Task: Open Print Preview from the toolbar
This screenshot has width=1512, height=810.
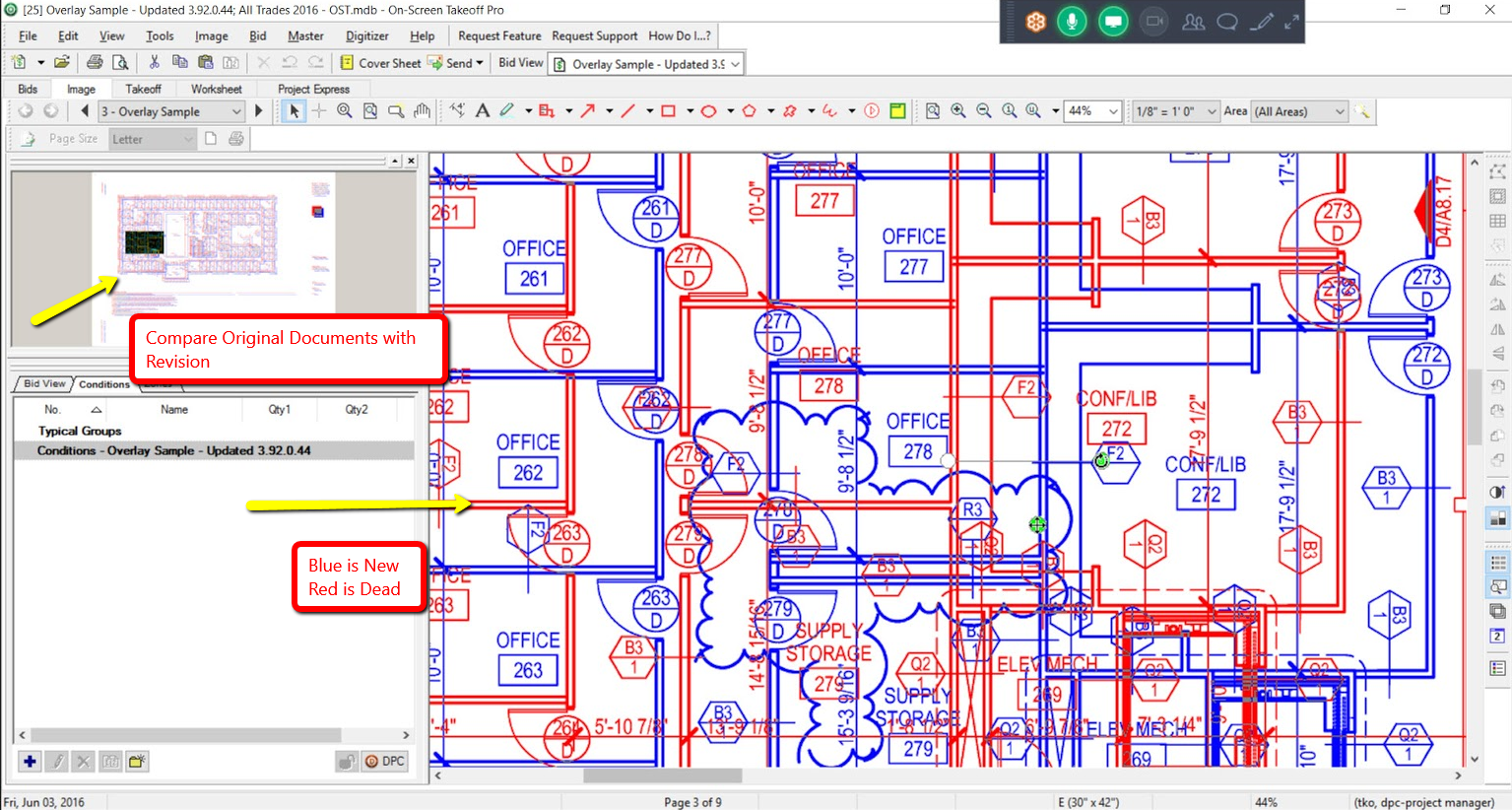Action: click(120, 62)
